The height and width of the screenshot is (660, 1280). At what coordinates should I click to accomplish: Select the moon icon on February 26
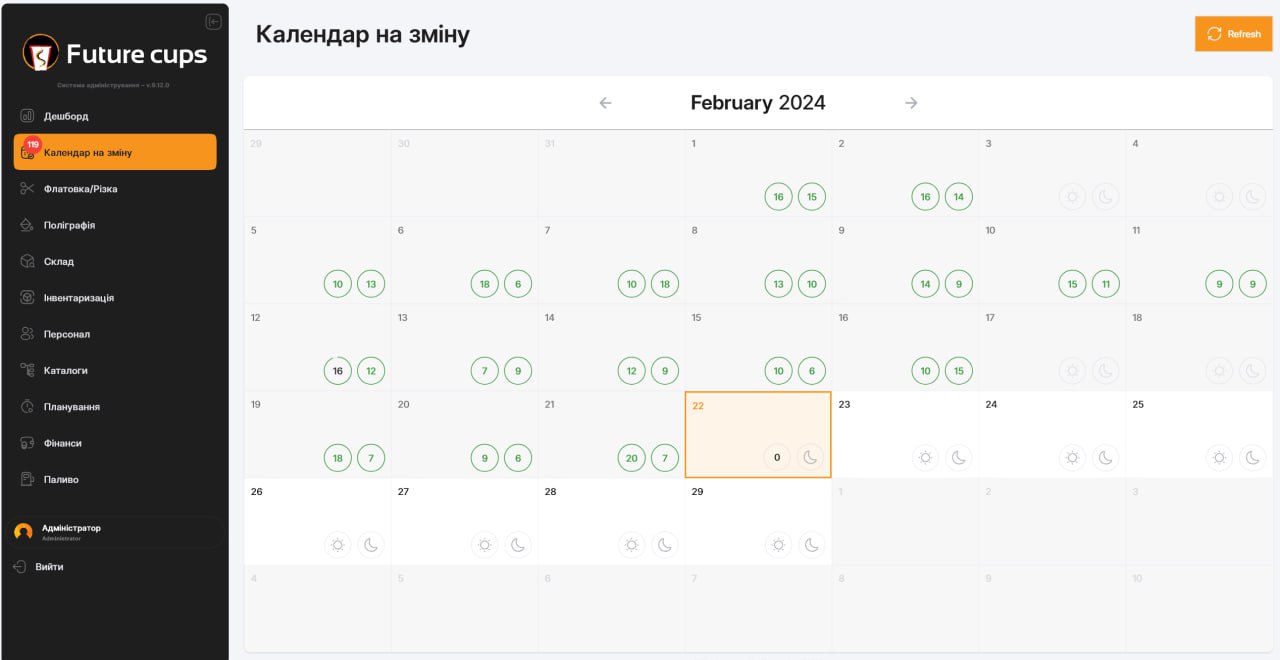[x=371, y=545]
